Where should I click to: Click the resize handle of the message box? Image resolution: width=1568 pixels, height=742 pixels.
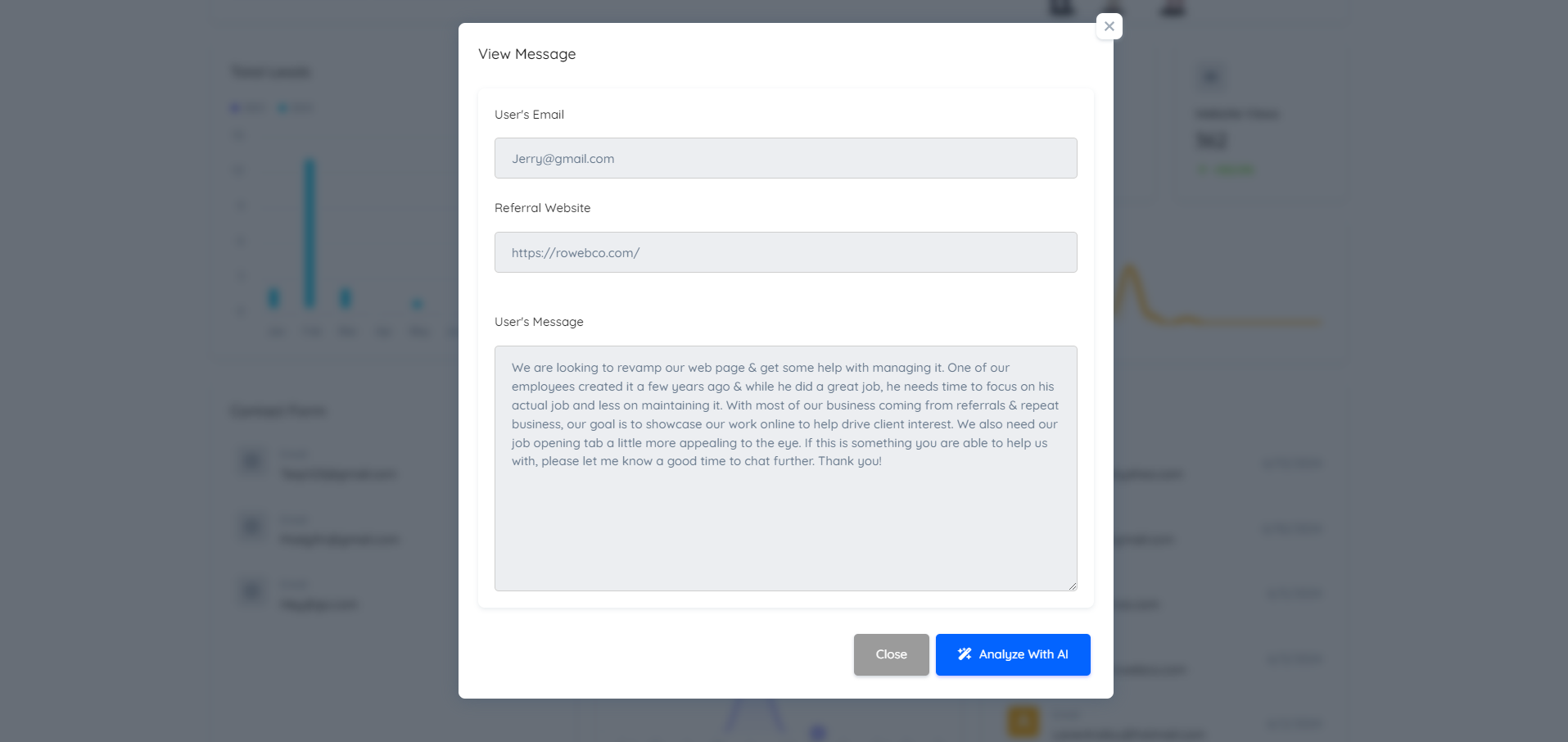coord(1072,586)
